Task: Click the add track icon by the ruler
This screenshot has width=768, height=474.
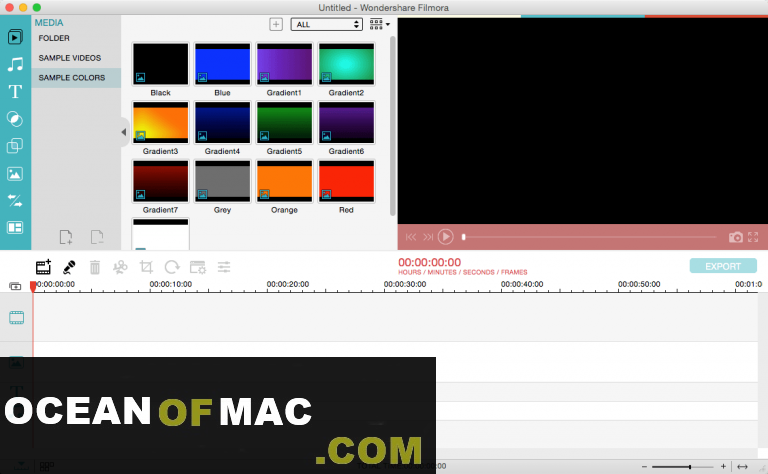Action: pos(15,286)
